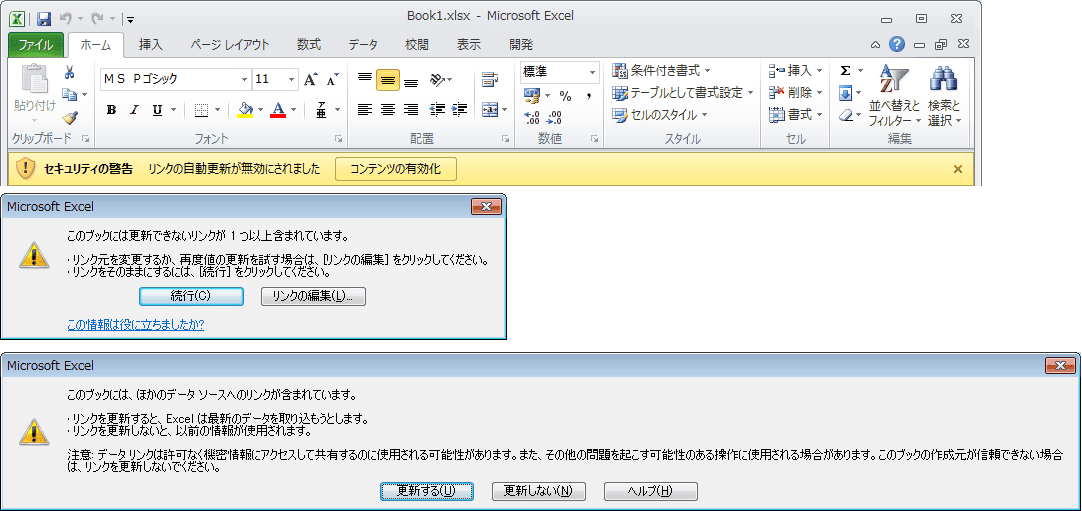Open the underline style dropdown arrow

pyautogui.click(x=173, y=110)
